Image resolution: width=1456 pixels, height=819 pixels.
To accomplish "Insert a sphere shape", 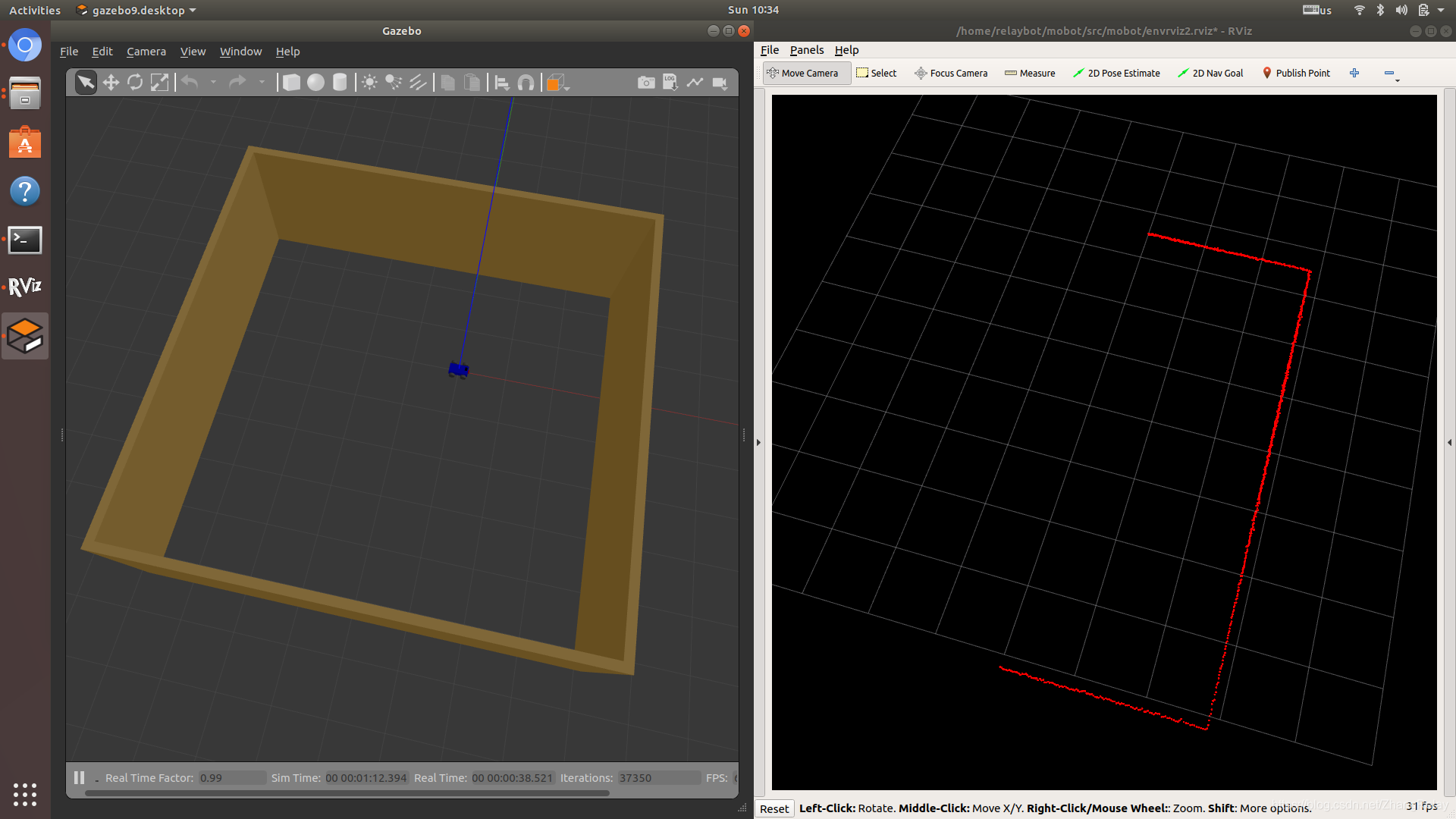I will (315, 83).
